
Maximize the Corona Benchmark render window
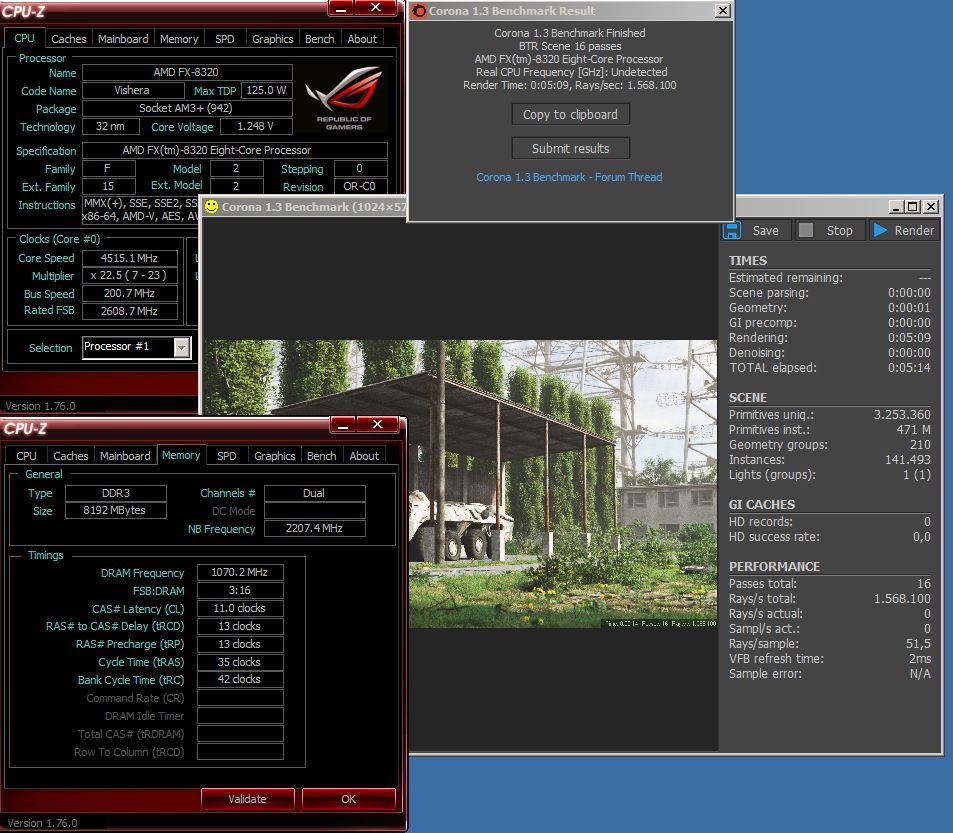(x=913, y=207)
